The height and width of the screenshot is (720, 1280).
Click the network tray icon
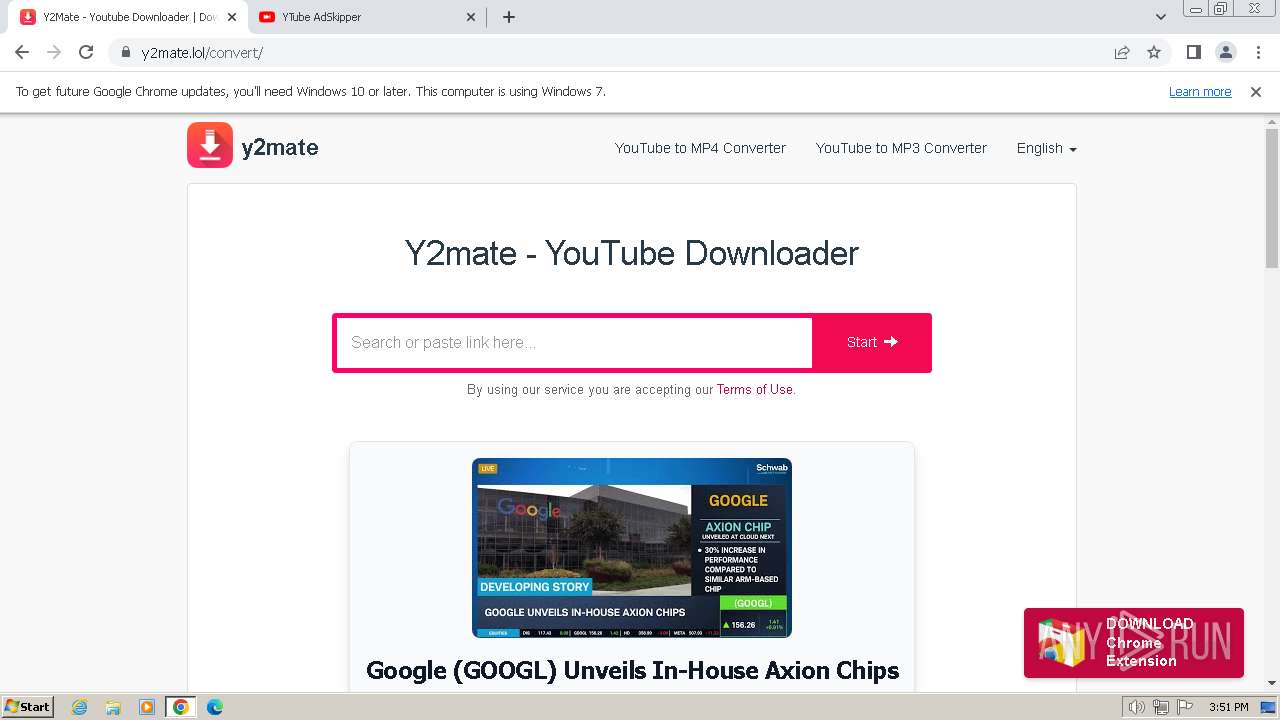point(1160,707)
